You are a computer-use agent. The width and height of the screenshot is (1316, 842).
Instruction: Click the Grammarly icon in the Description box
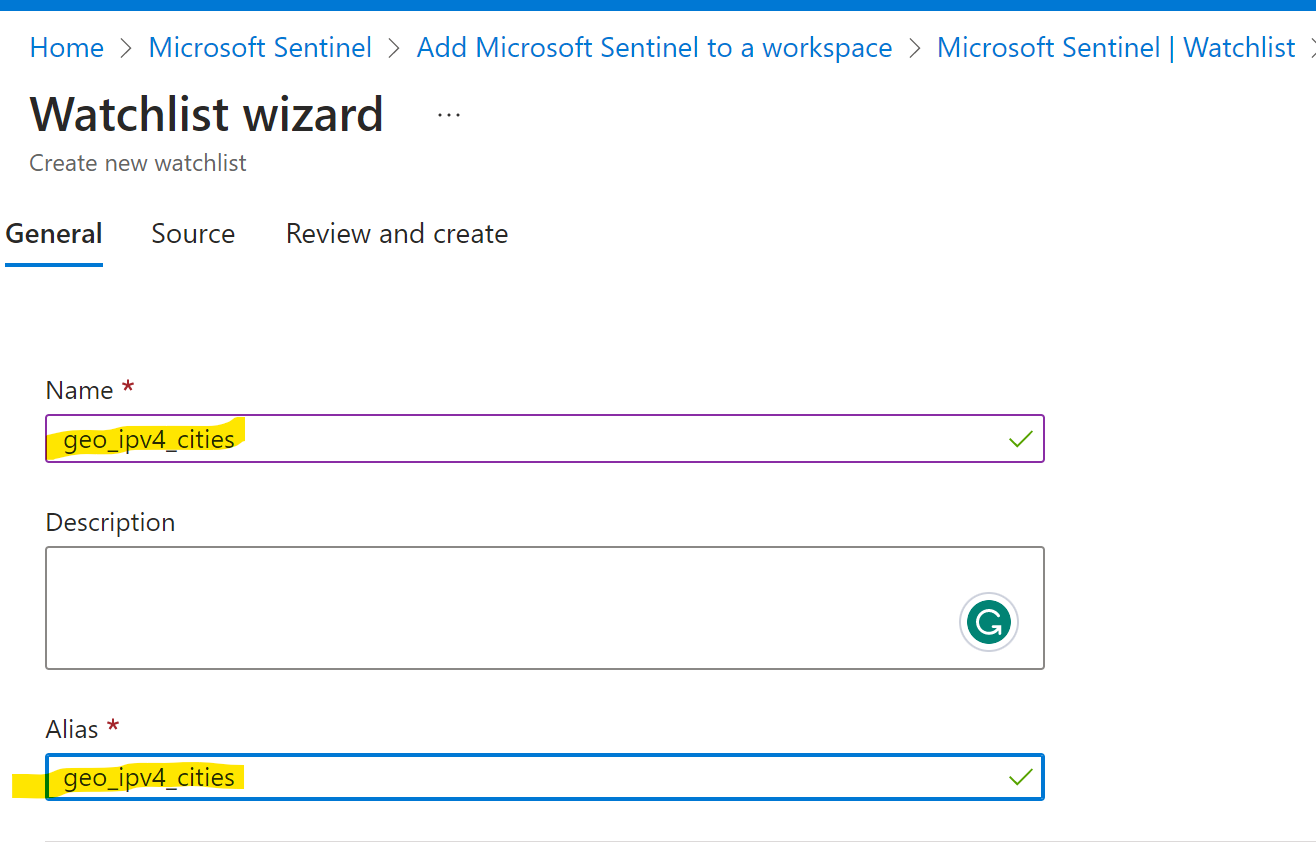click(988, 622)
